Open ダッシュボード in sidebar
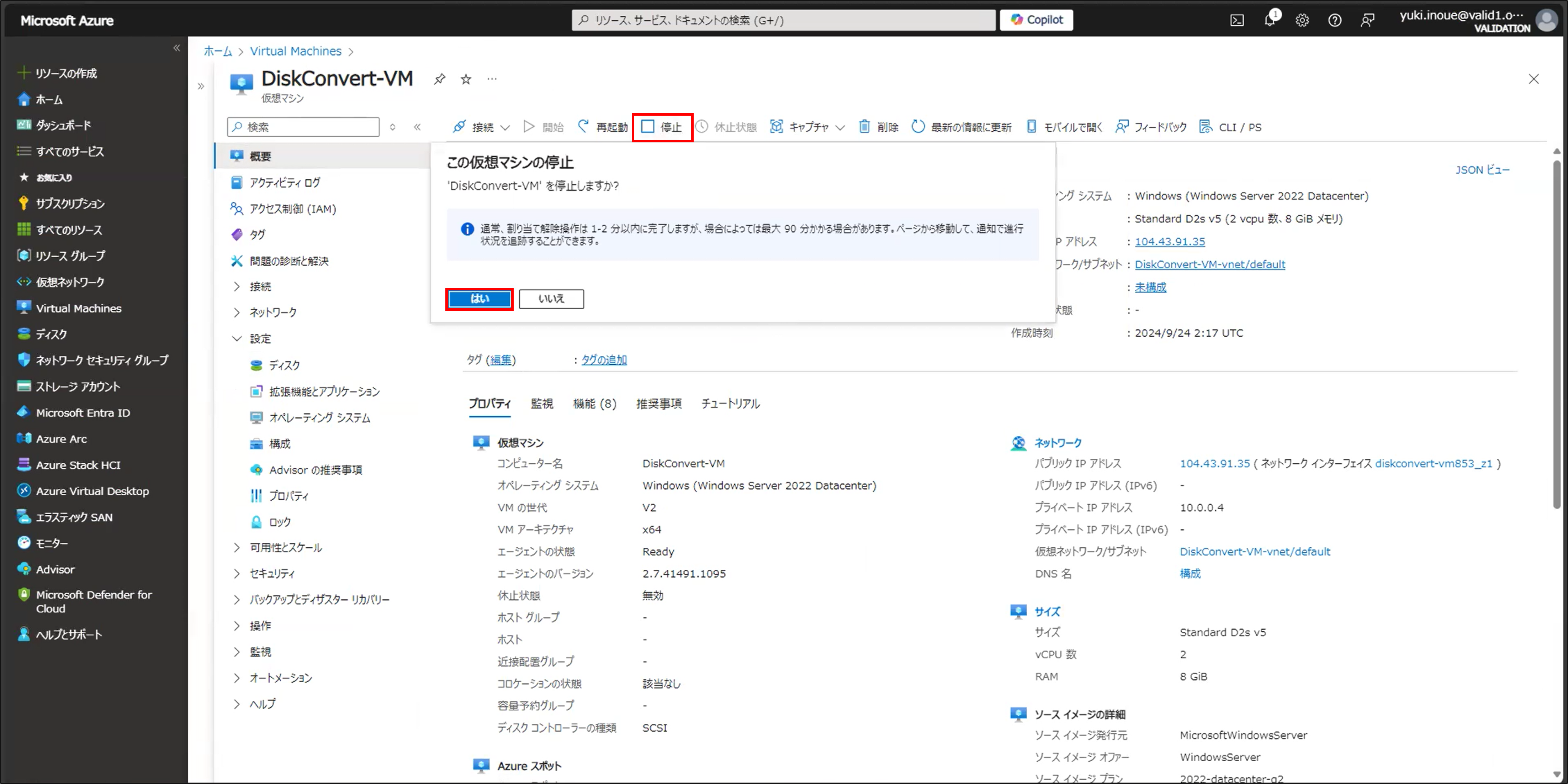Screen dimensions: 1568x784 pyautogui.click(x=55, y=125)
